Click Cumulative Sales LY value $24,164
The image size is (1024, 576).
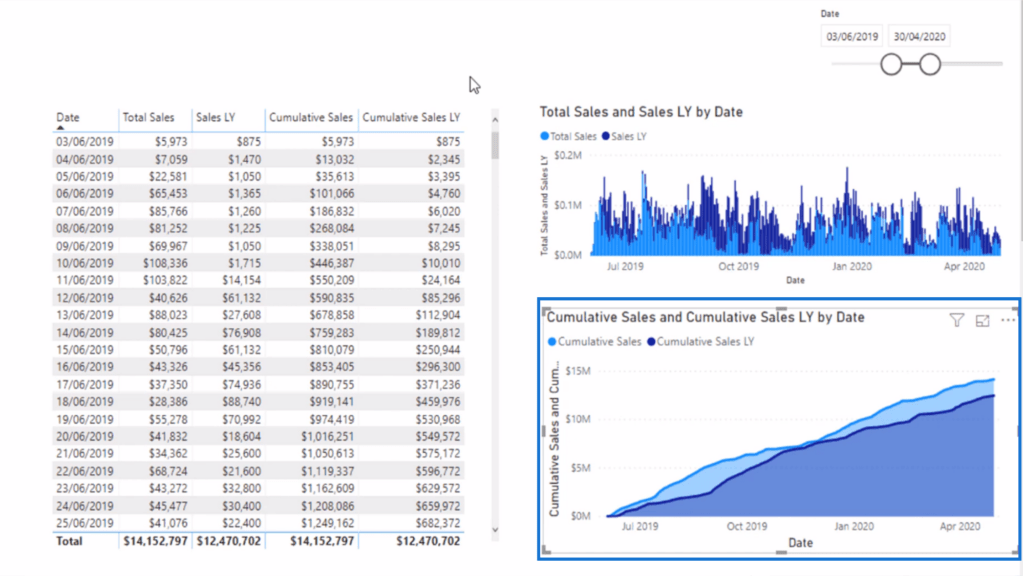tap(440, 280)
